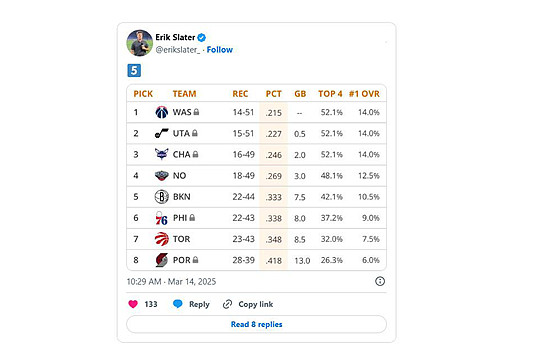Follow the @erikslater_ account

pos(220,50)
